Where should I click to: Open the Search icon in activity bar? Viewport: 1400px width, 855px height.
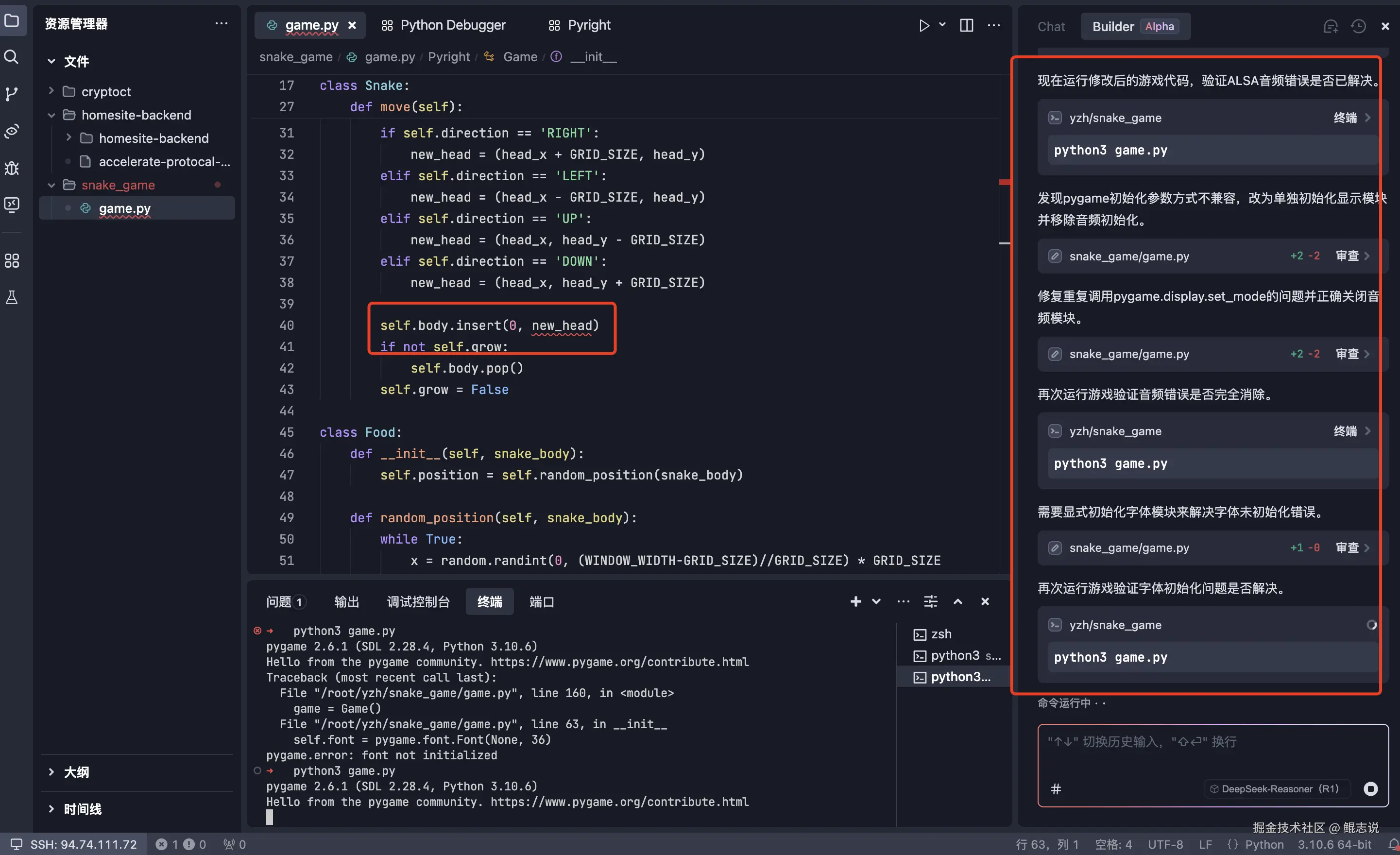click(11, 57)
